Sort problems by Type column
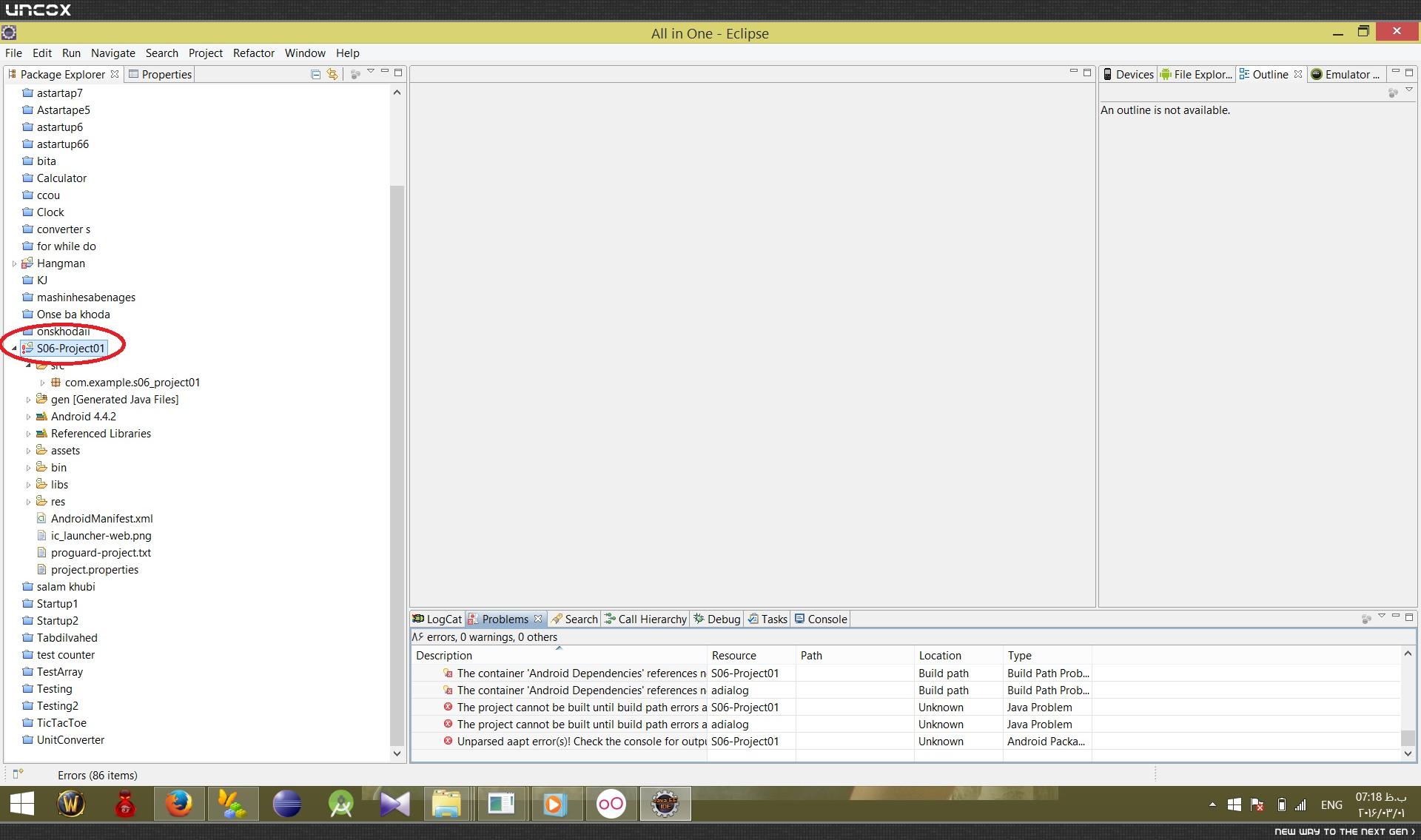 point(1047,656)
